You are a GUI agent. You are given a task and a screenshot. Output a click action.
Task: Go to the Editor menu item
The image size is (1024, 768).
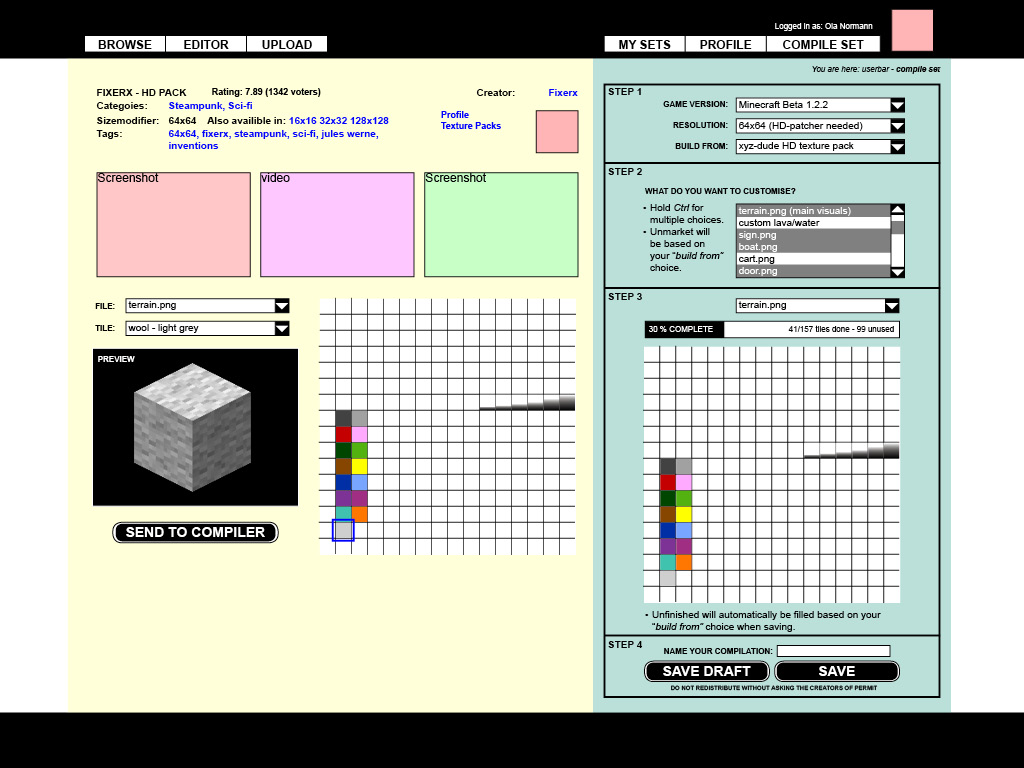point(206,44)
